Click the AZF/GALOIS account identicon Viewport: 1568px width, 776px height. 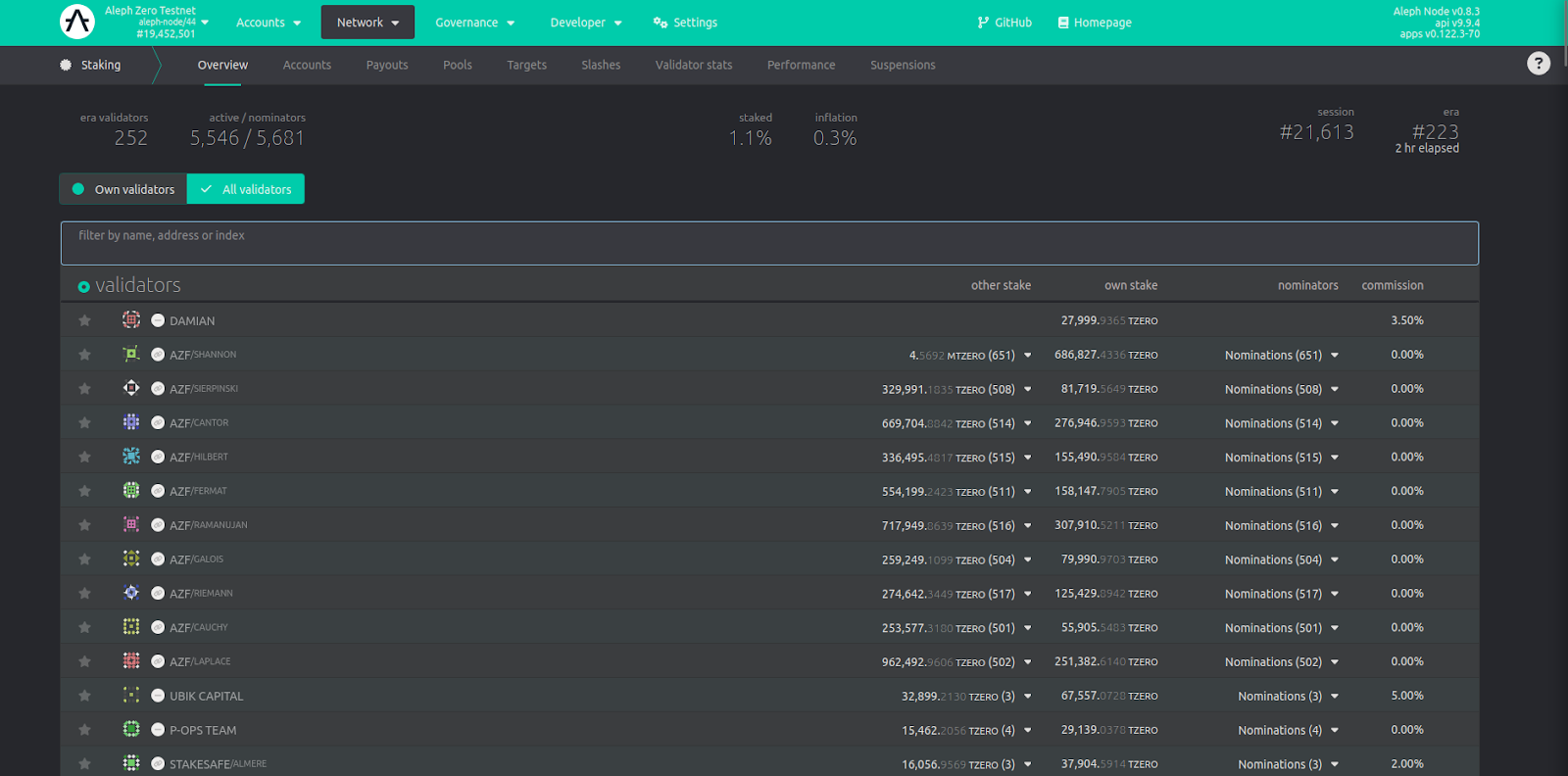pyautogui.click(x=131, y=558)
